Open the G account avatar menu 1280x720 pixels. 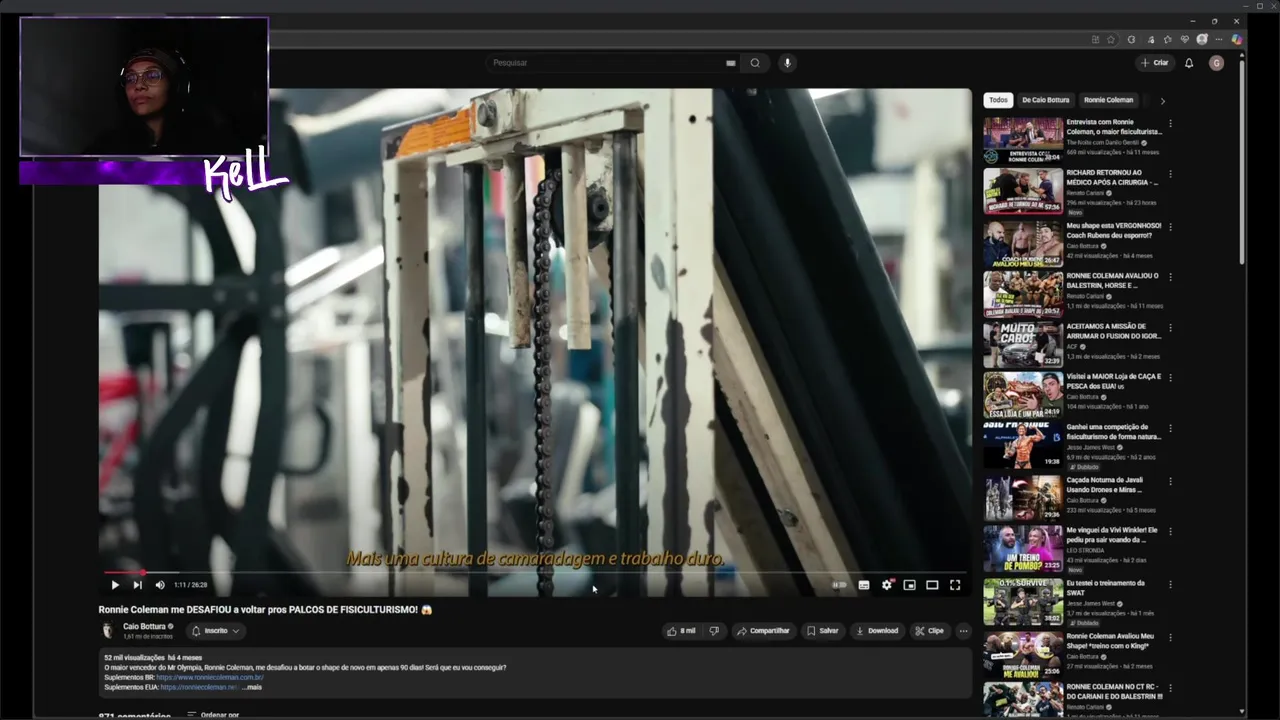click(x=1216, y=63)
